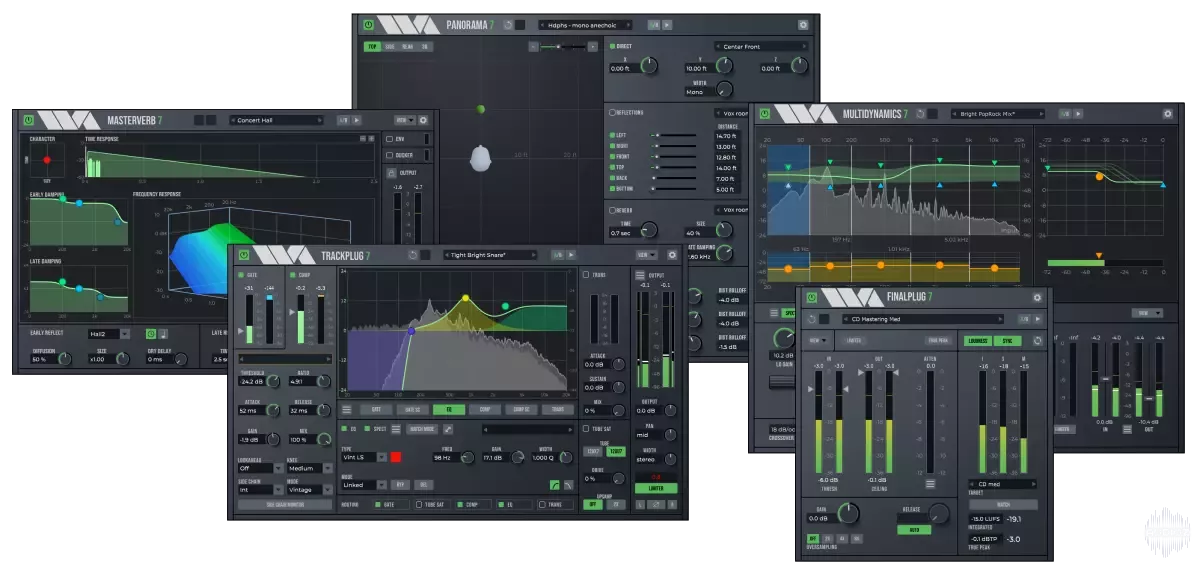Image resolution: width=1200 pixels, height=567 pixels.
Task: Switch TrackPlug view to Gate tab
Action: [377, 409]
